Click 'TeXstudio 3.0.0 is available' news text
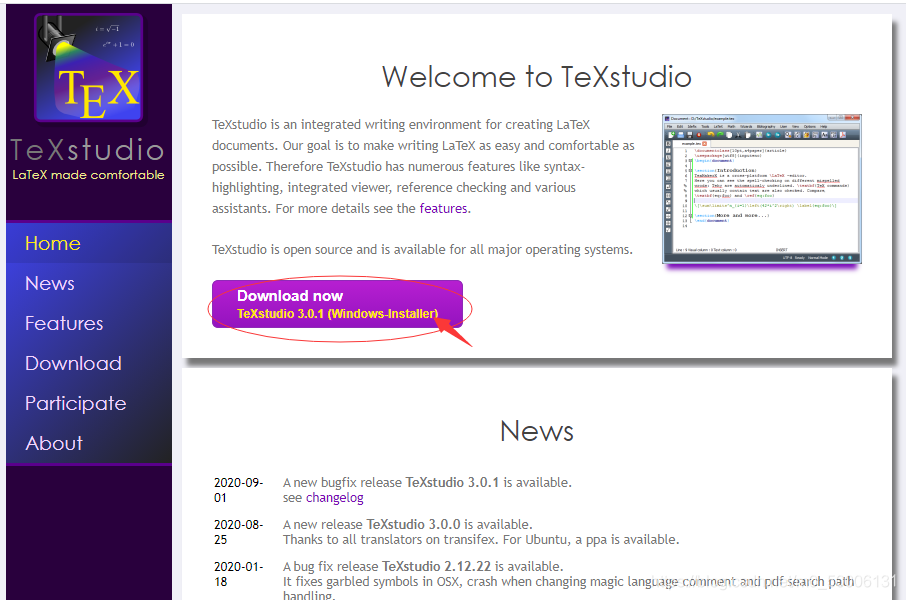The image size is (906, 600). coord(407,524)
